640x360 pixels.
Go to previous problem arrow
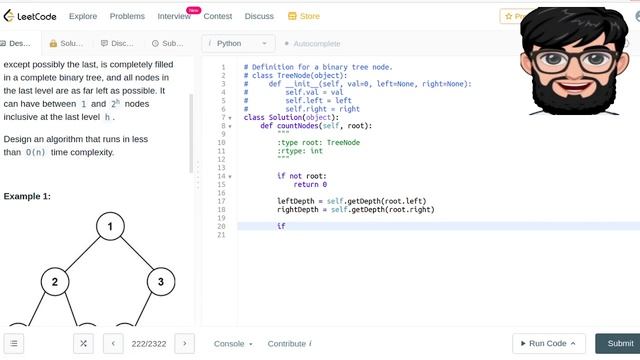[113, 344]
